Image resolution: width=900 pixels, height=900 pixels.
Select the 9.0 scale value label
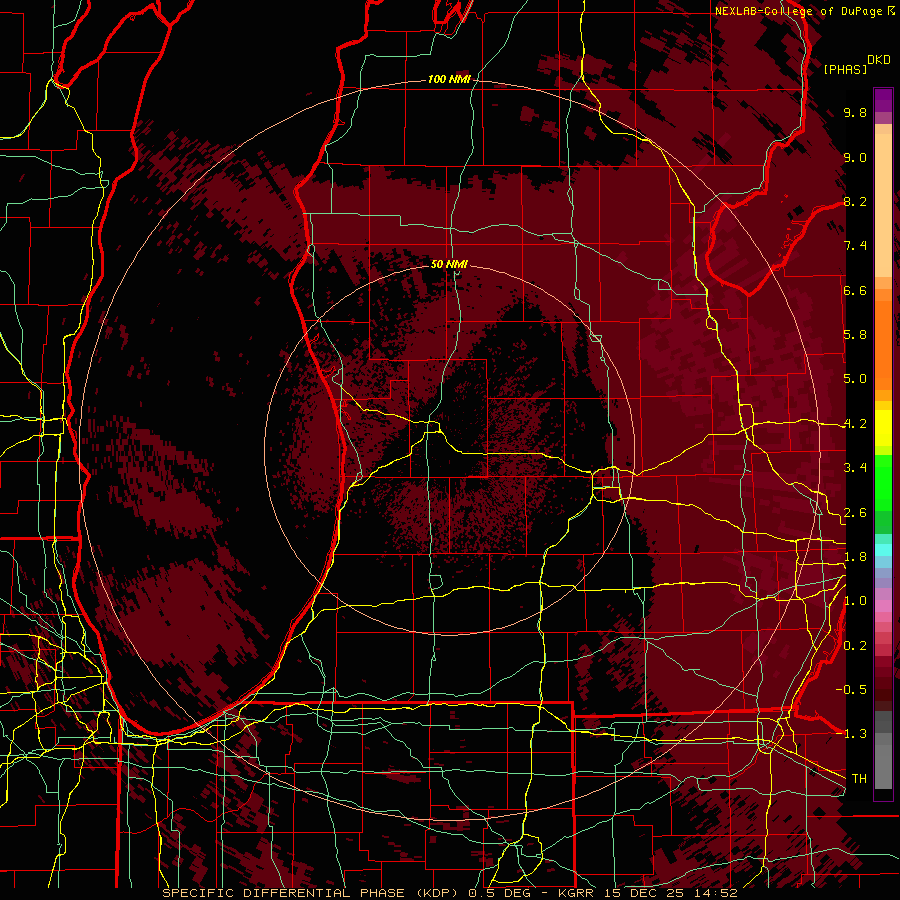(x=855, y=157)
